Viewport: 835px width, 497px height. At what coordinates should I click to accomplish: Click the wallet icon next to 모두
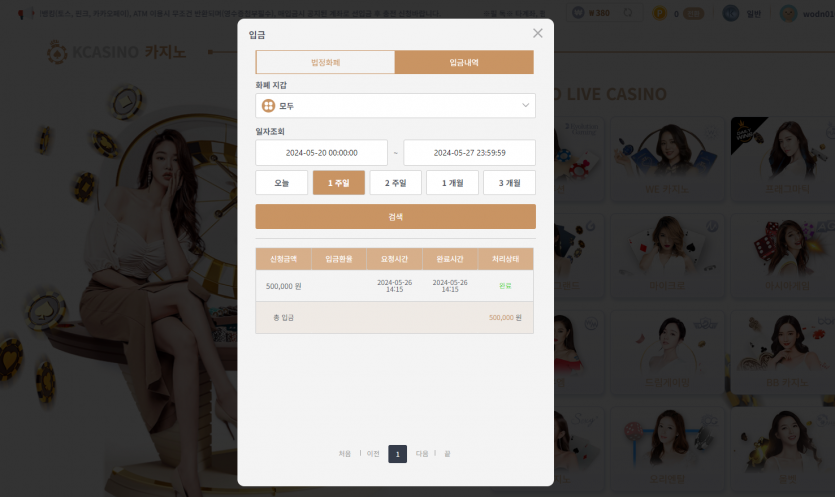click(x=268, y=106)
